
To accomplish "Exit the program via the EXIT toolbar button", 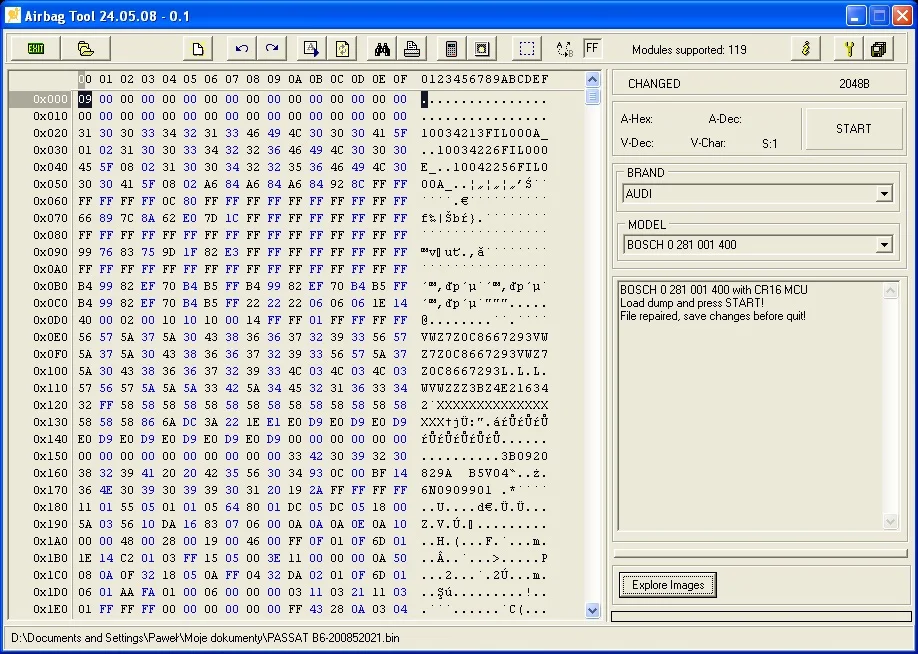I will click(34, 48).
